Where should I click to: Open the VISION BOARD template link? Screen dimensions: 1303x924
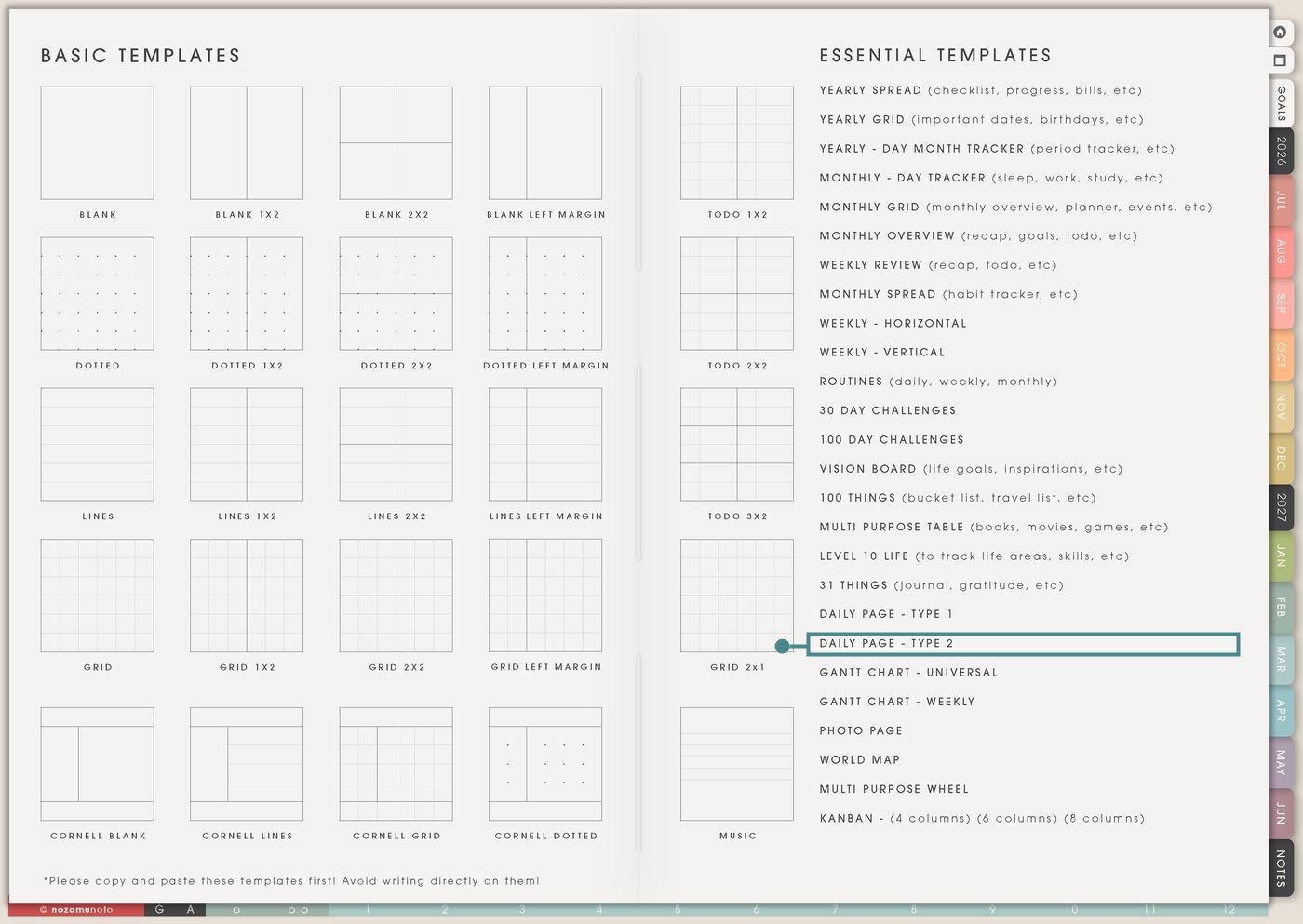[972, 469]
